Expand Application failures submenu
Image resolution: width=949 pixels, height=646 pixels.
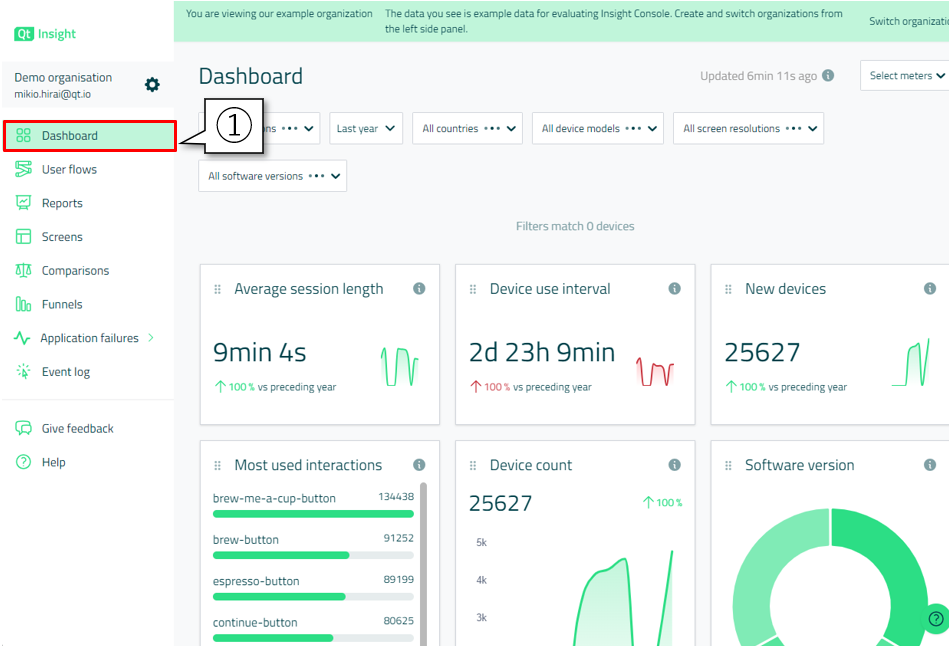[151, 338]
